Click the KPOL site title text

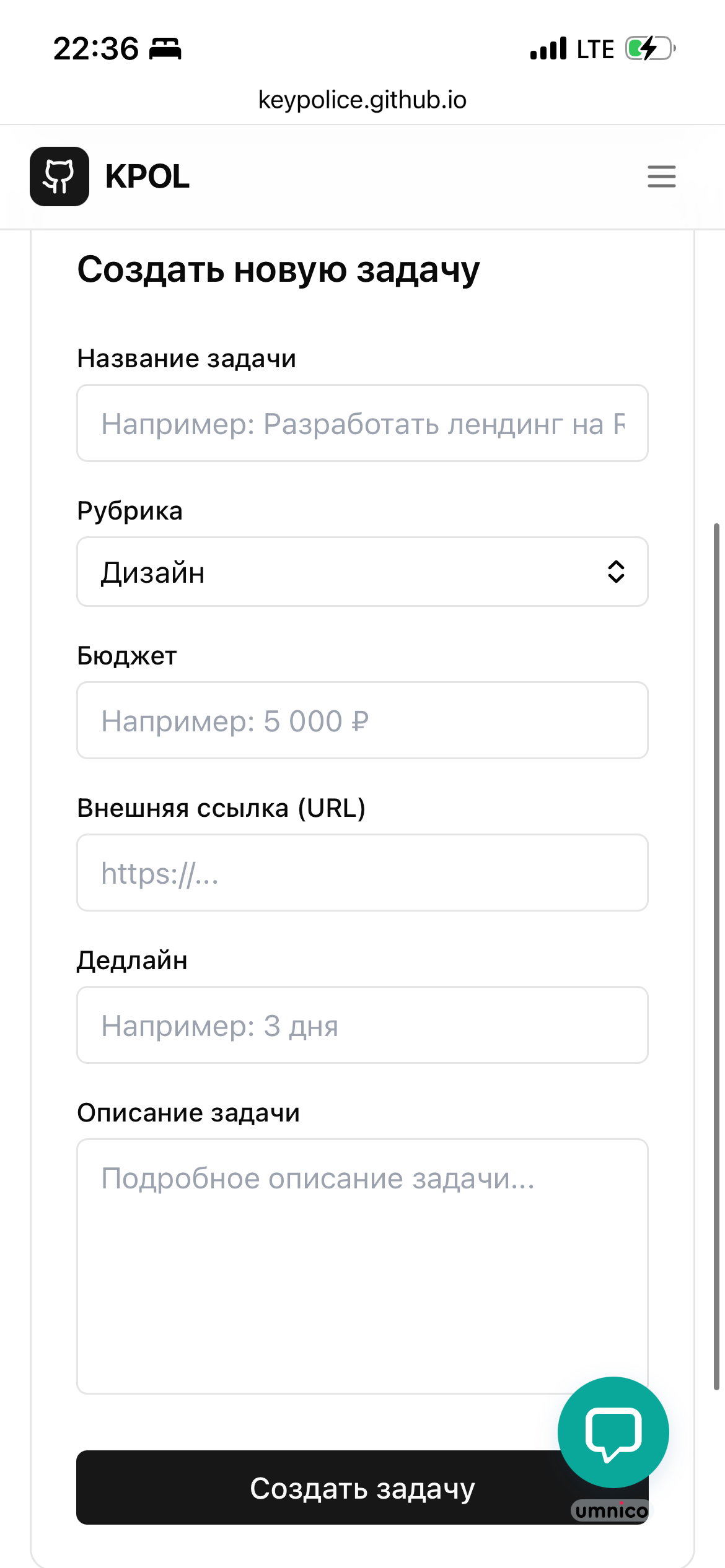(147, 177)
